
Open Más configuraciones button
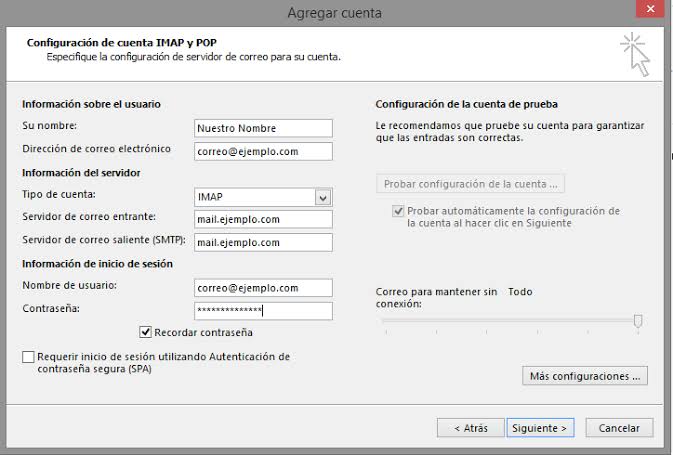tap(585, 376)
